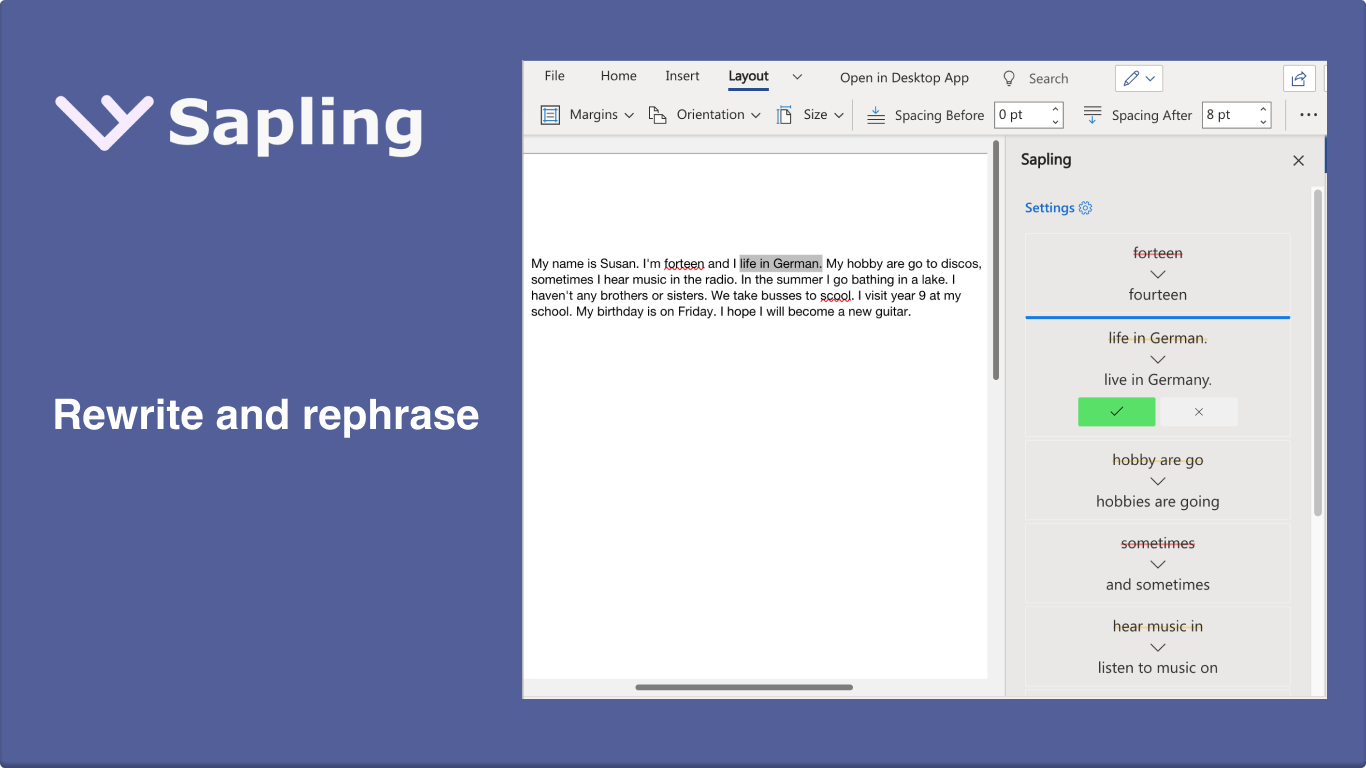
Task: Select the Layout tab
Action: (x=748, y=76)
